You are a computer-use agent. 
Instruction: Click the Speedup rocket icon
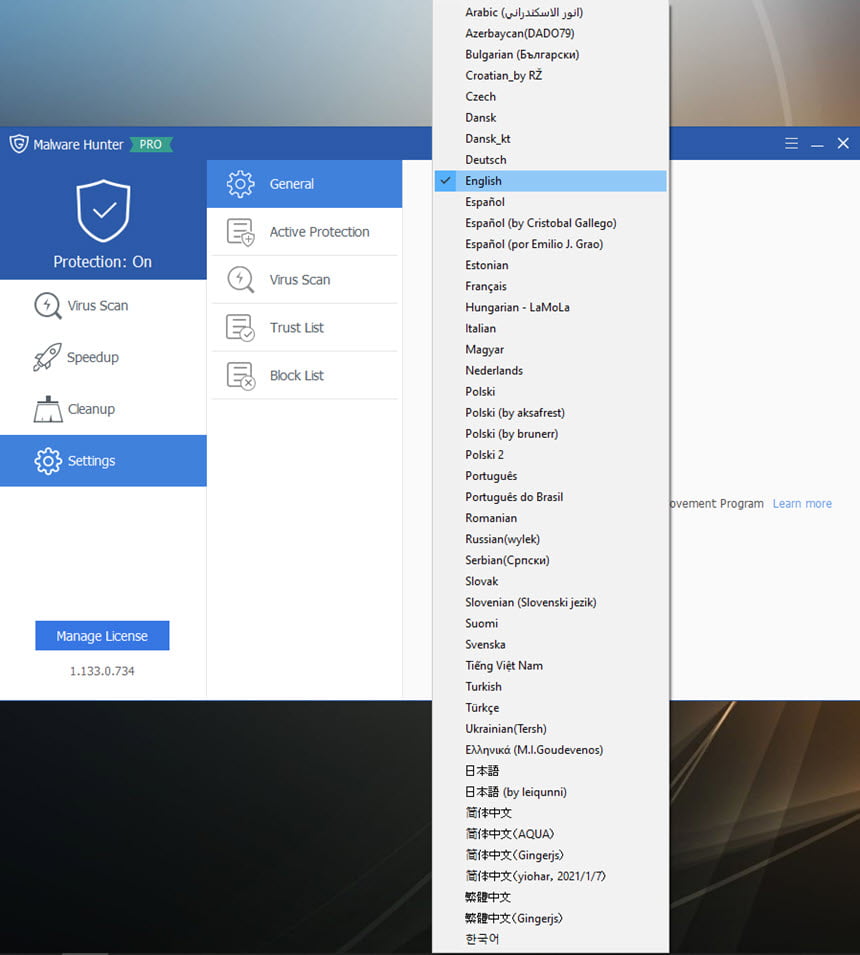point(48,357)
